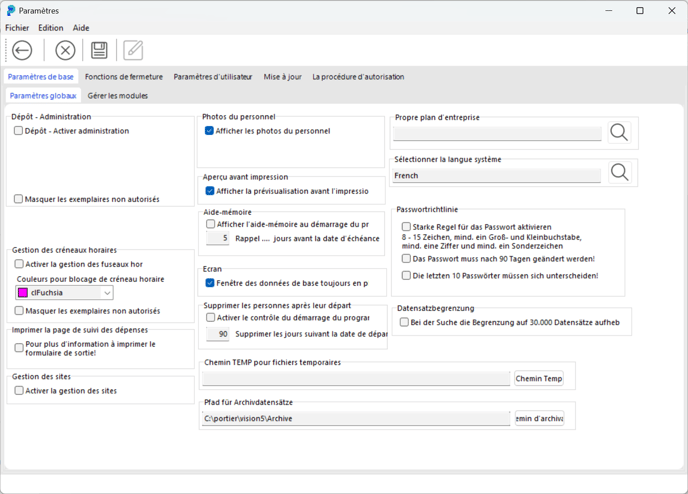Viewport: 688px width, 494px height.
Task: Uncheck Afficher la prévisualisation avant l'impression
Action: [210, 191]
